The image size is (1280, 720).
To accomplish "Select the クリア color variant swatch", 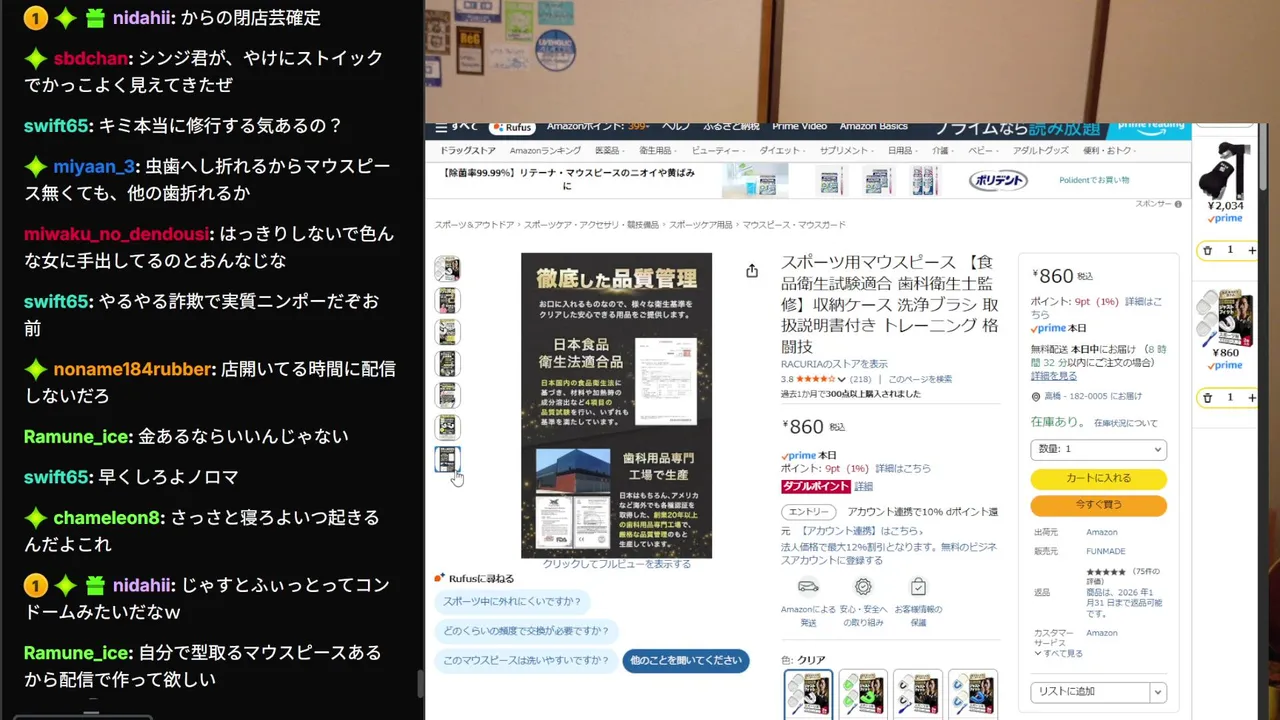I will point(808,694).
